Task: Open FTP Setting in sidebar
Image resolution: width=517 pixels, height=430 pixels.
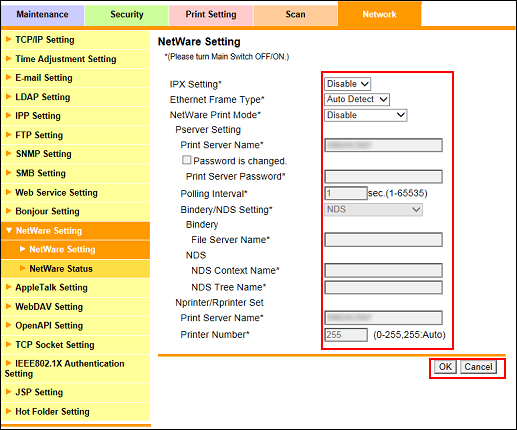Action: pyautogui.click(x=75, y=135)
